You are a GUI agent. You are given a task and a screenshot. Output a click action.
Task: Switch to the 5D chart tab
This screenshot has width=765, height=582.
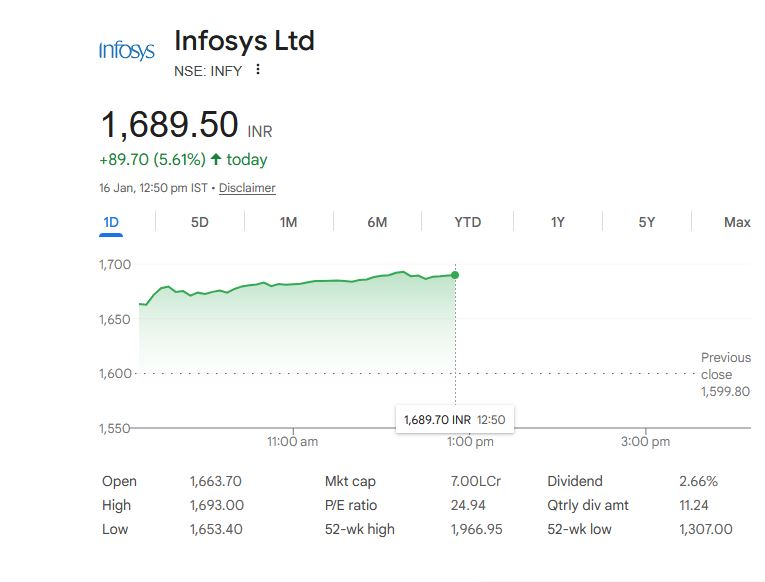click(200, 222)
